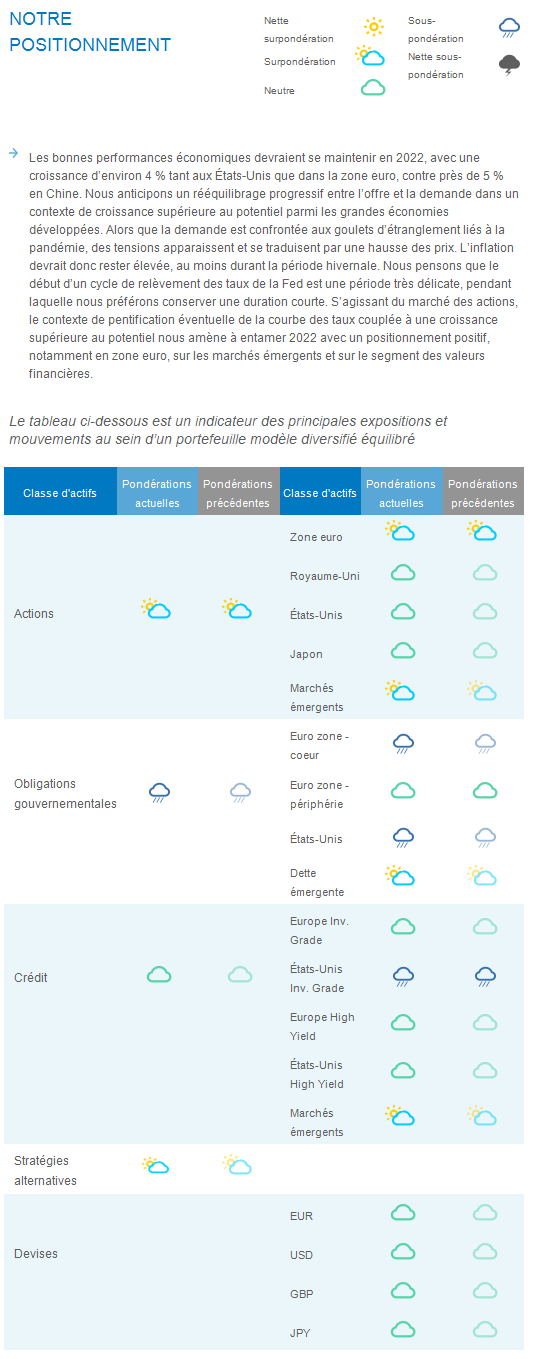Click the Surpondération sun-cloud legend icon

(x=370, y=56)
